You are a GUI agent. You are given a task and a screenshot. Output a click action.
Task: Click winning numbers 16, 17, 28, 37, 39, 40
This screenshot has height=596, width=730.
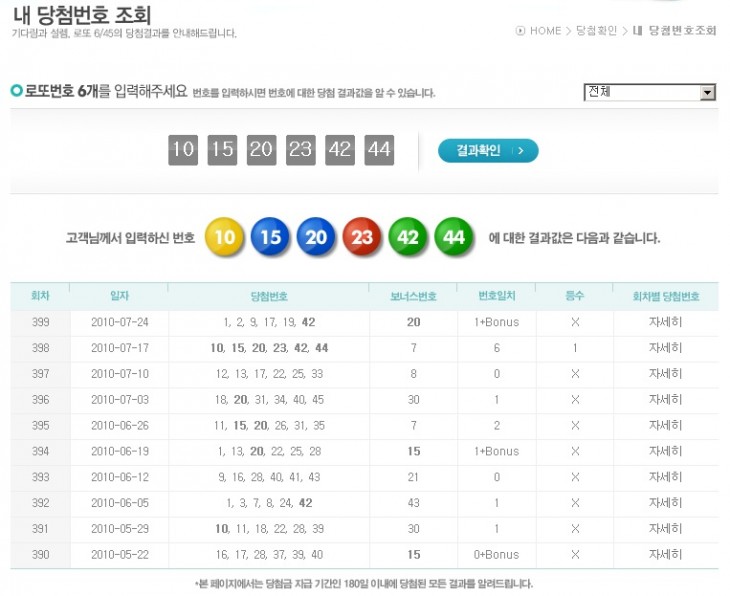(x=269, y=555)
